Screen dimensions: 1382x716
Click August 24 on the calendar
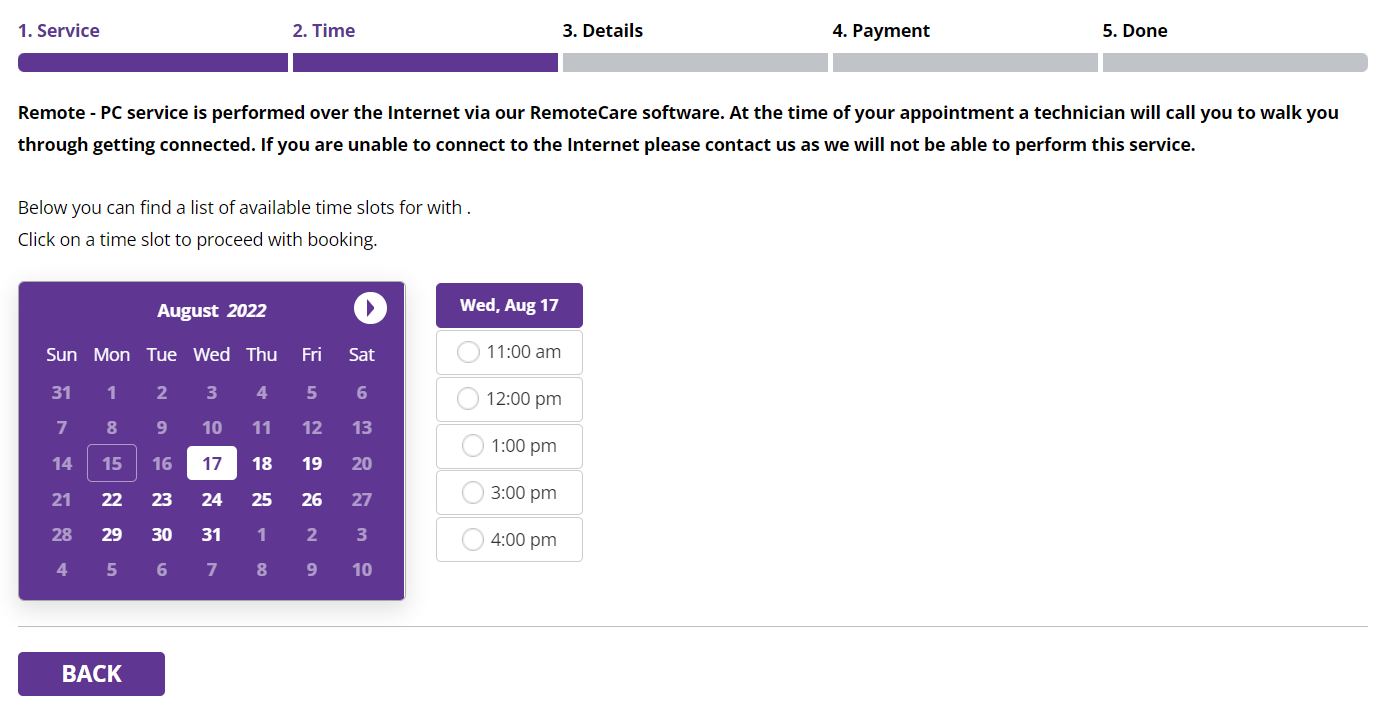pos(212,500)
